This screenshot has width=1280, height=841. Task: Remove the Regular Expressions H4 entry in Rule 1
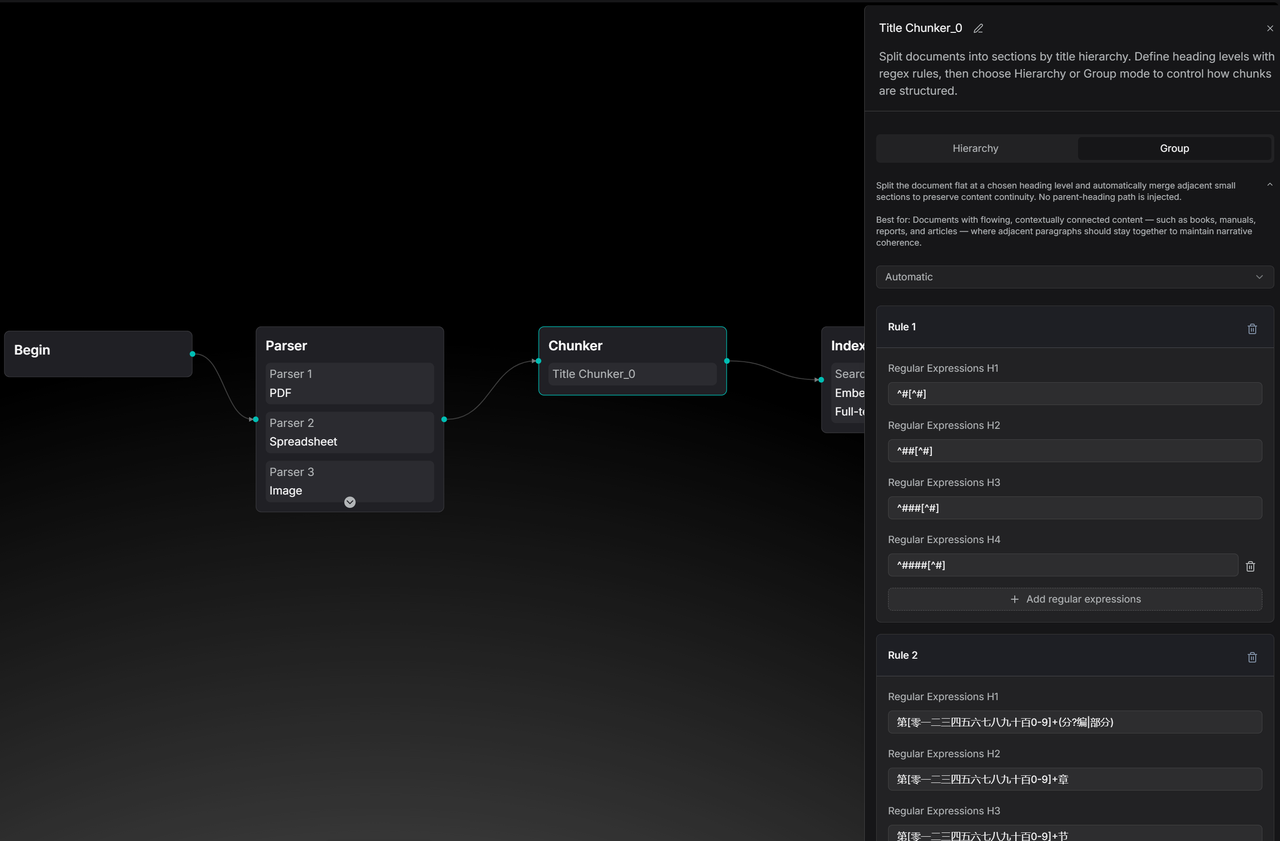[1250, 566]
